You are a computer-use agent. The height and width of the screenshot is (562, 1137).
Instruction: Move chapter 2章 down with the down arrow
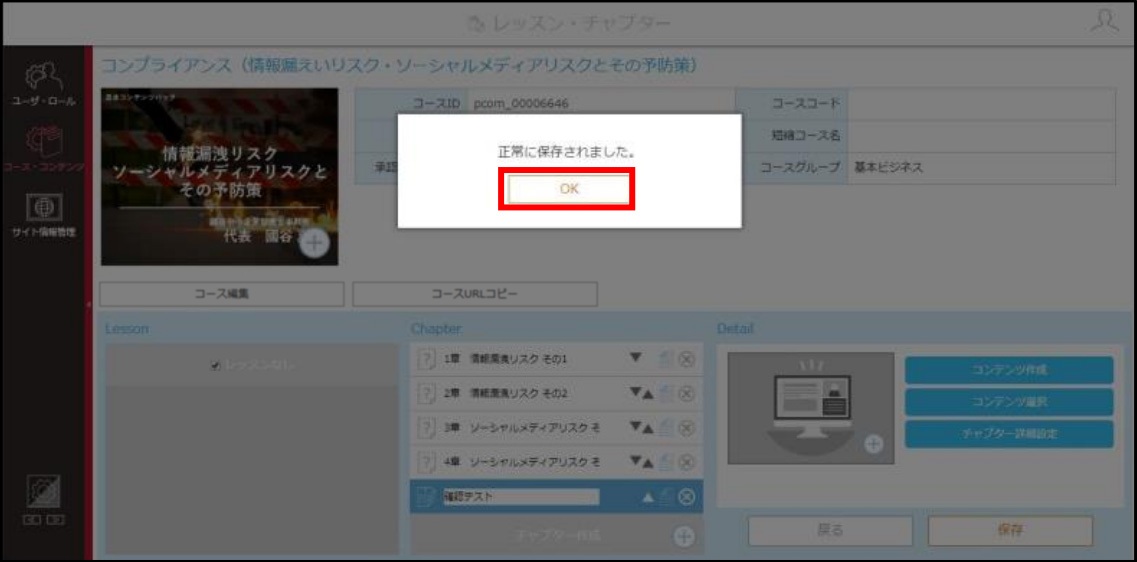tap(635, 393)
